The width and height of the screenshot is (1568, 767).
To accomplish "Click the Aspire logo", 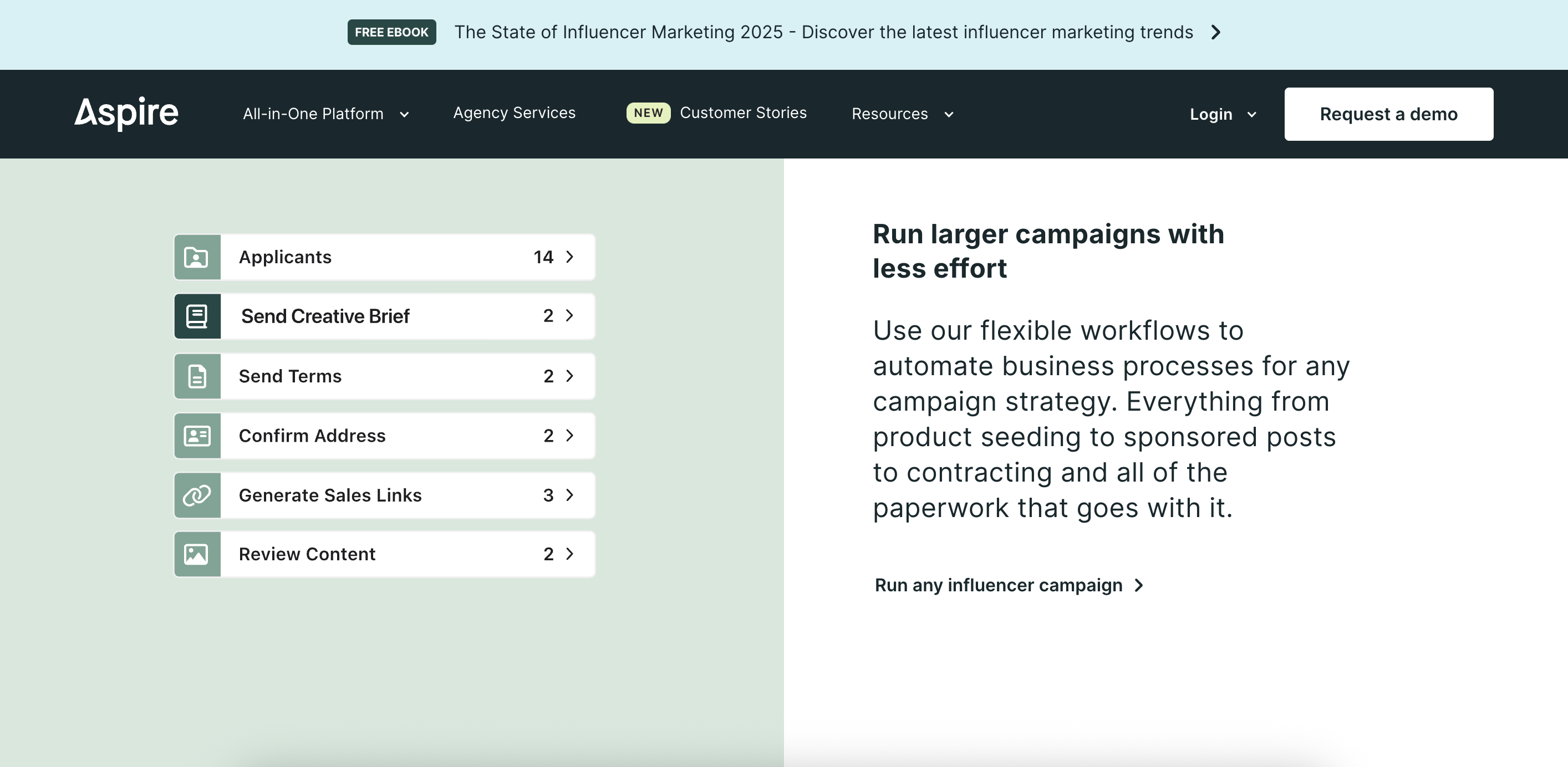I will 126,114.
